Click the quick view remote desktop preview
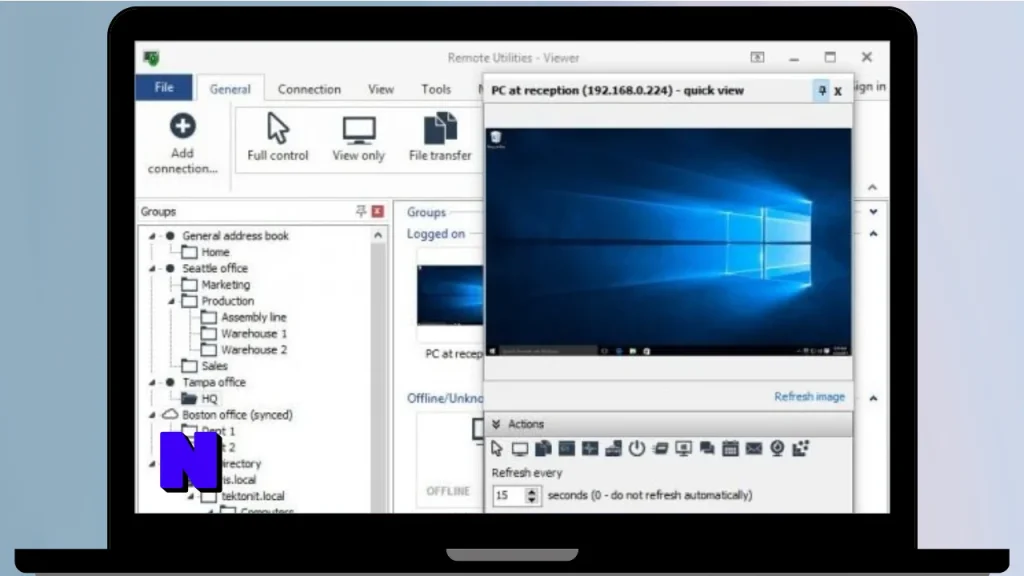1024x576 pixels. click(x=668, y=242)
